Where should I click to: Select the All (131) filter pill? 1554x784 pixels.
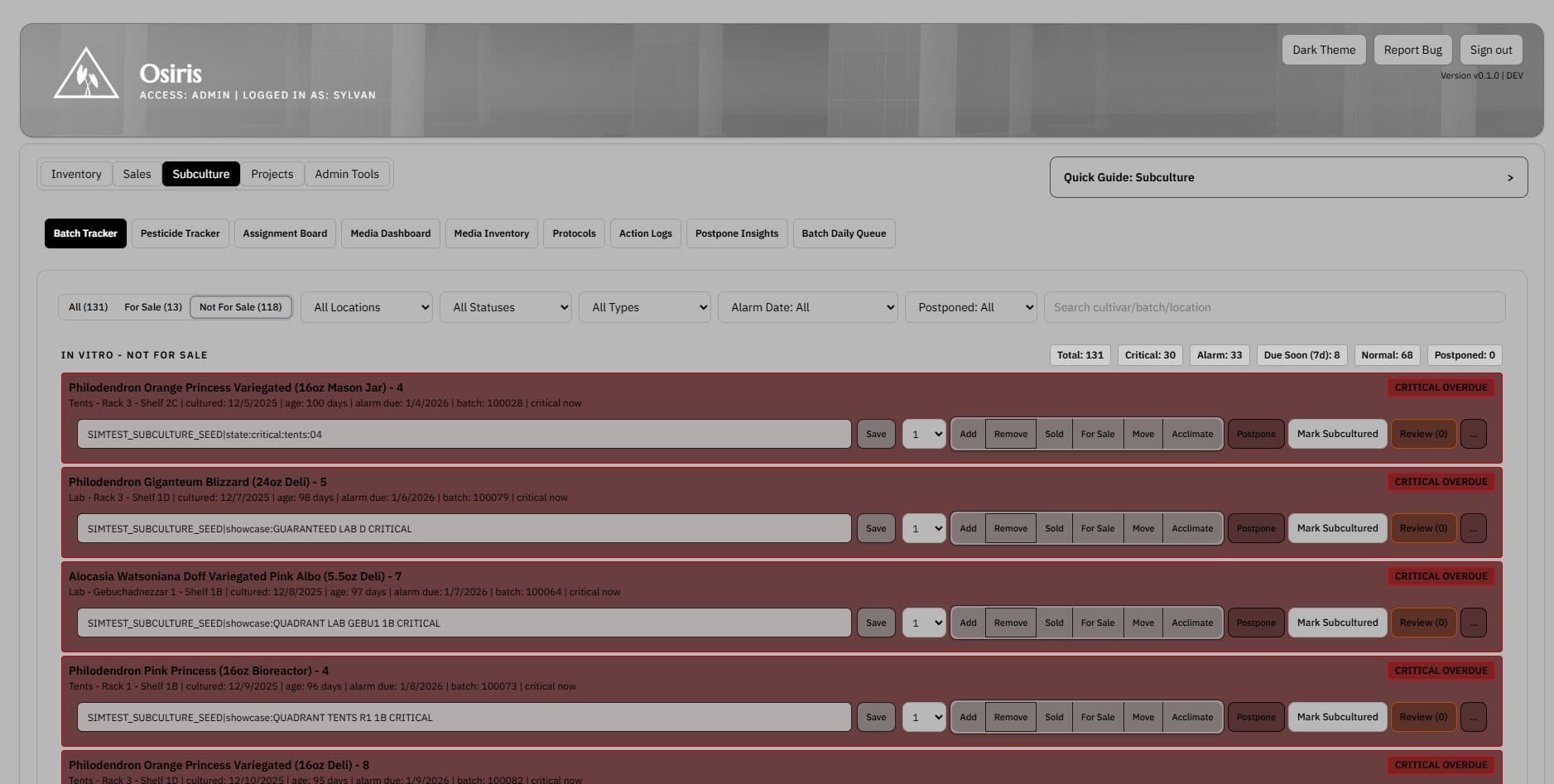[87, 306]
